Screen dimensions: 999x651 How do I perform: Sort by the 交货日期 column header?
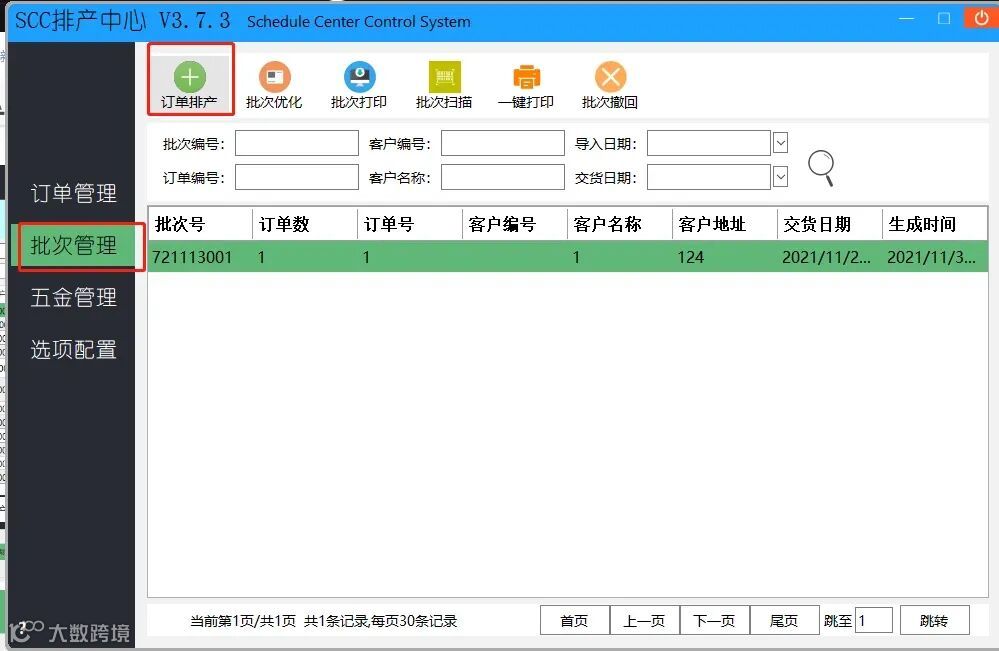coord(830,224)
